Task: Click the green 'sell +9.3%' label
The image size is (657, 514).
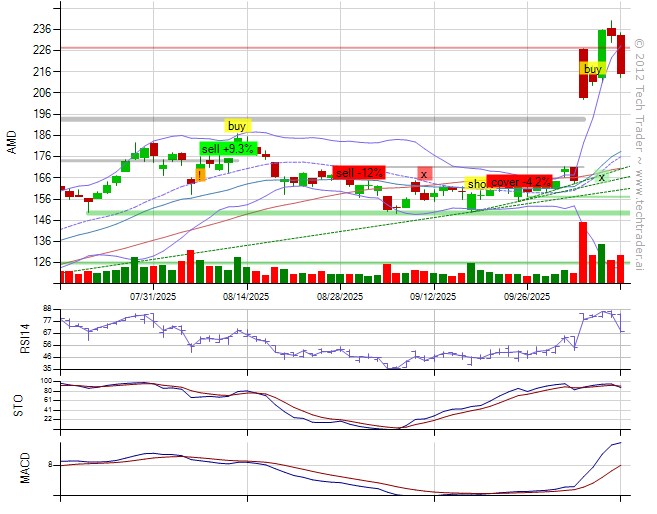Action: click(x=226, y=149)
